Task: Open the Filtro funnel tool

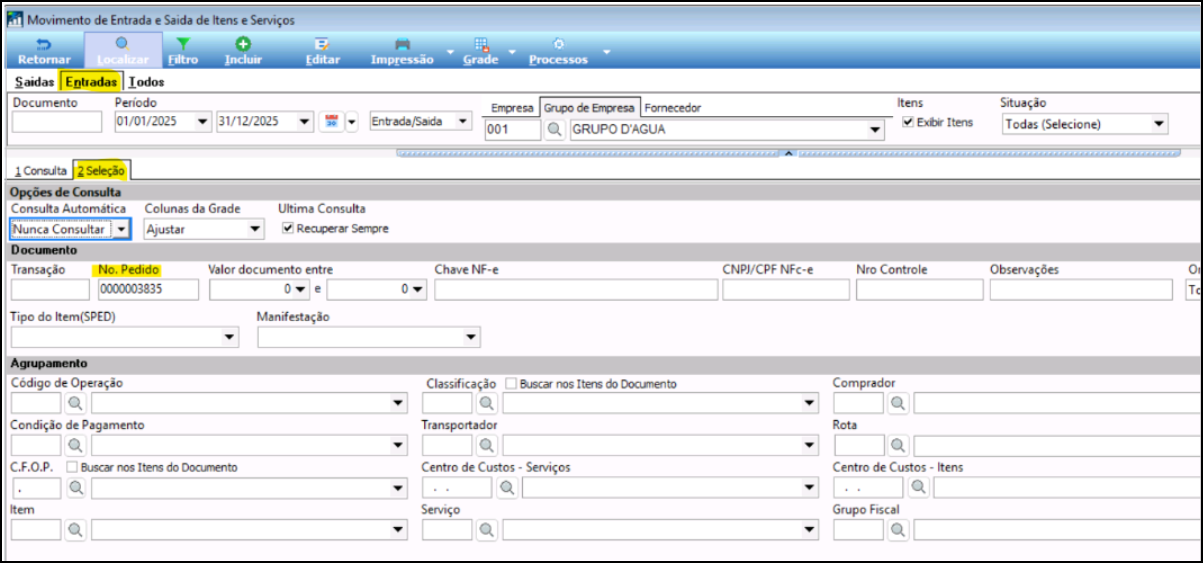Action: click(183, 52)
